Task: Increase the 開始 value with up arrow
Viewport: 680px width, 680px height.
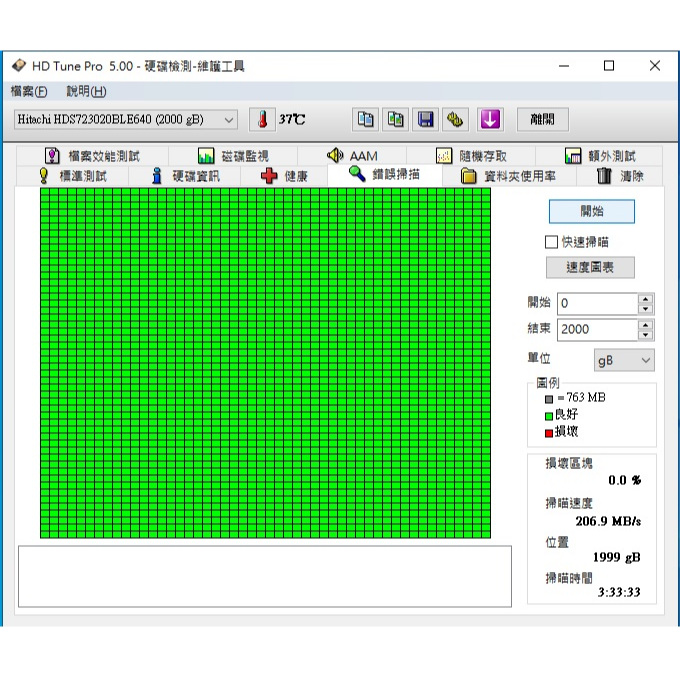Action: (646, 299)
